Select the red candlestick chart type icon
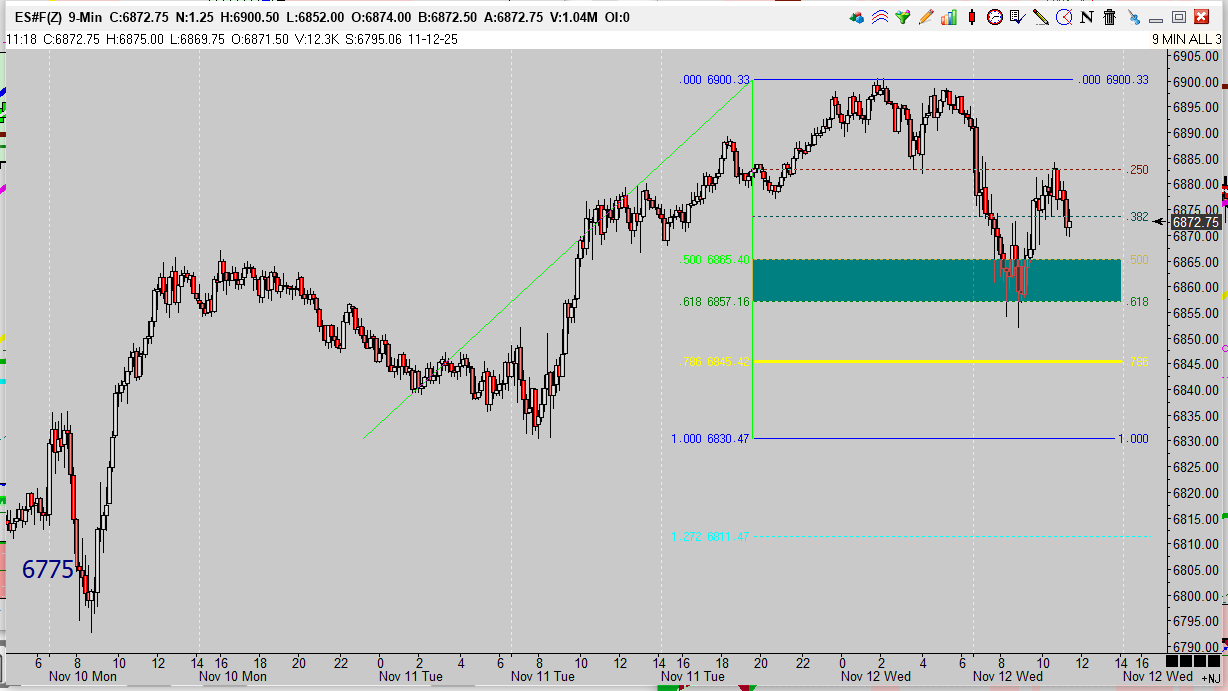The width and height of the screenshot is (1228, 691). click(x=971, y=17)
